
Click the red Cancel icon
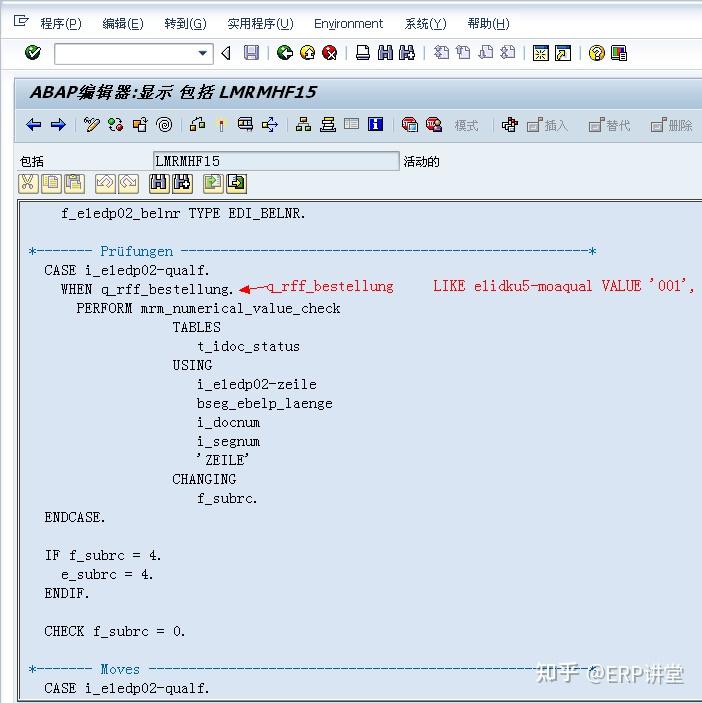(x=330, y=53)
